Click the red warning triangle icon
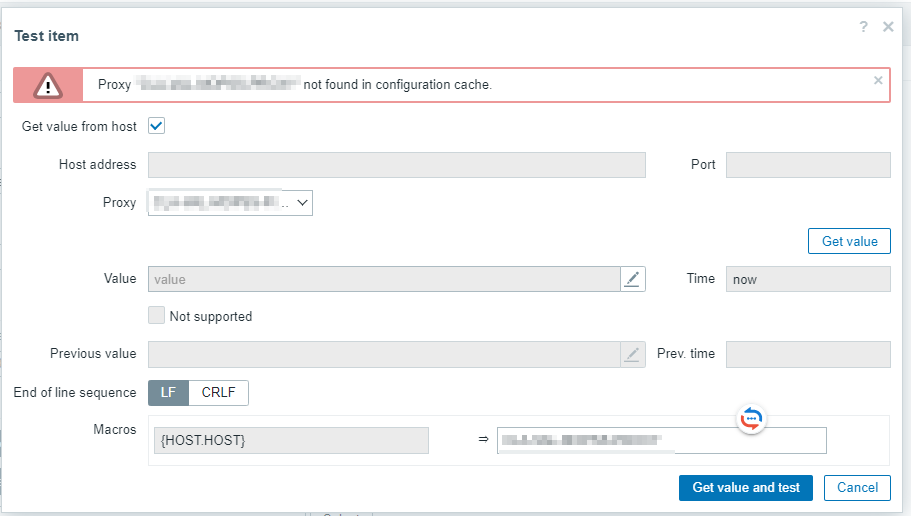Screen dimensions: 911x516 (48, 85)
